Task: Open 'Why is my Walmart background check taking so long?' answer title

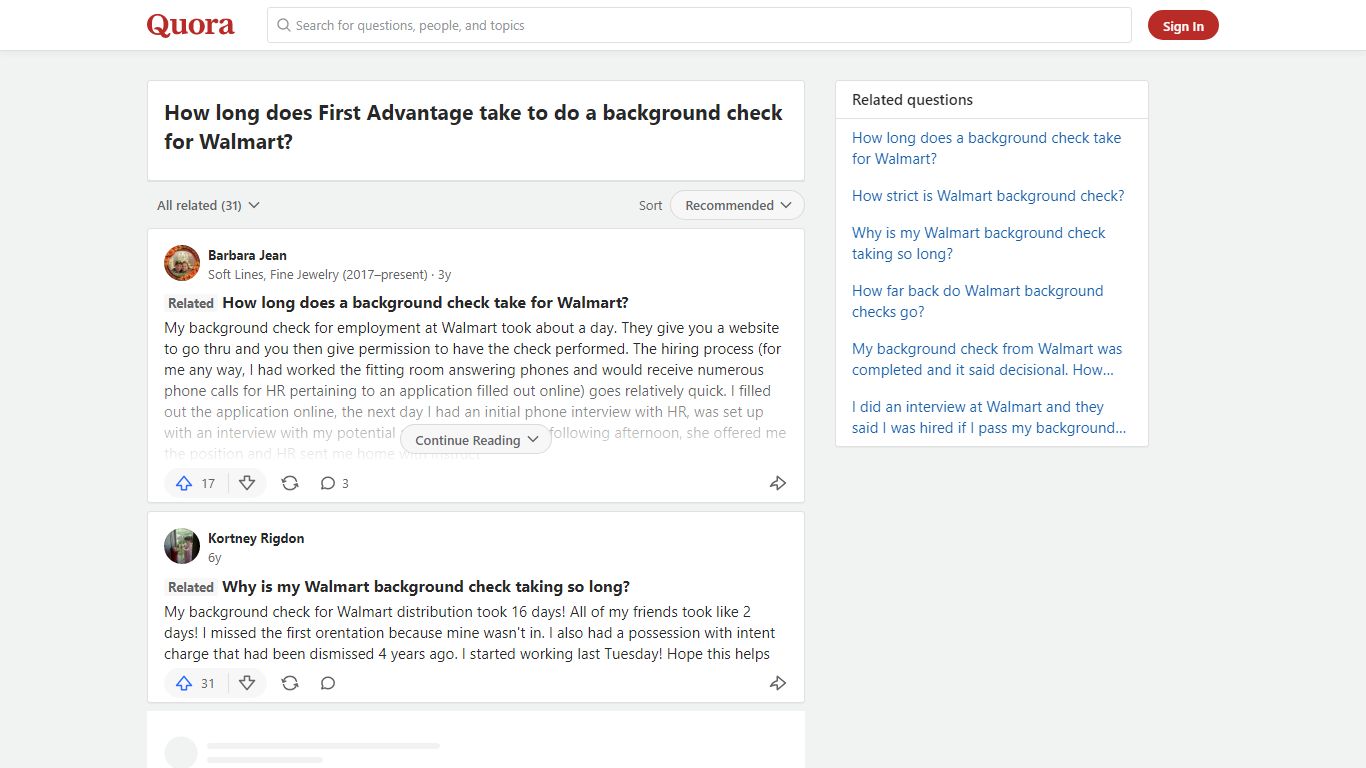Action: coord(426,587)
